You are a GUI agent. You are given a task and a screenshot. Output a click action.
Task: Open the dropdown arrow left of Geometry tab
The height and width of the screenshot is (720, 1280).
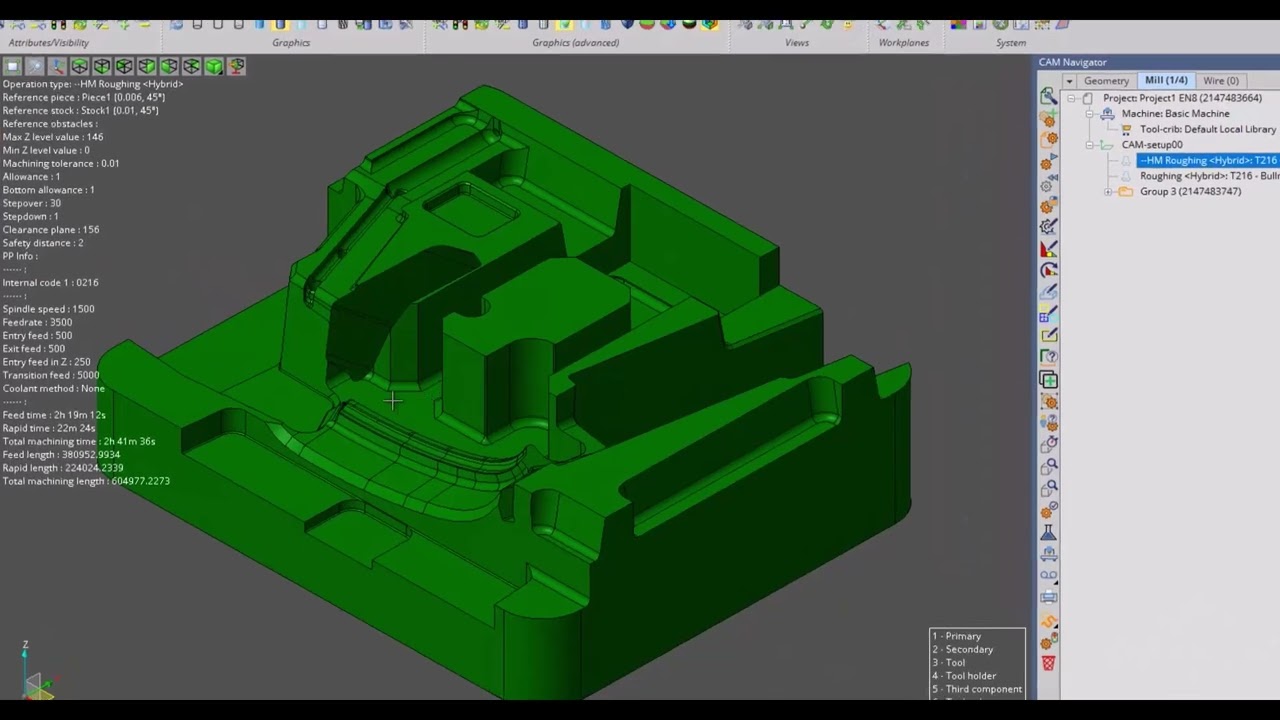(1069, 81)
